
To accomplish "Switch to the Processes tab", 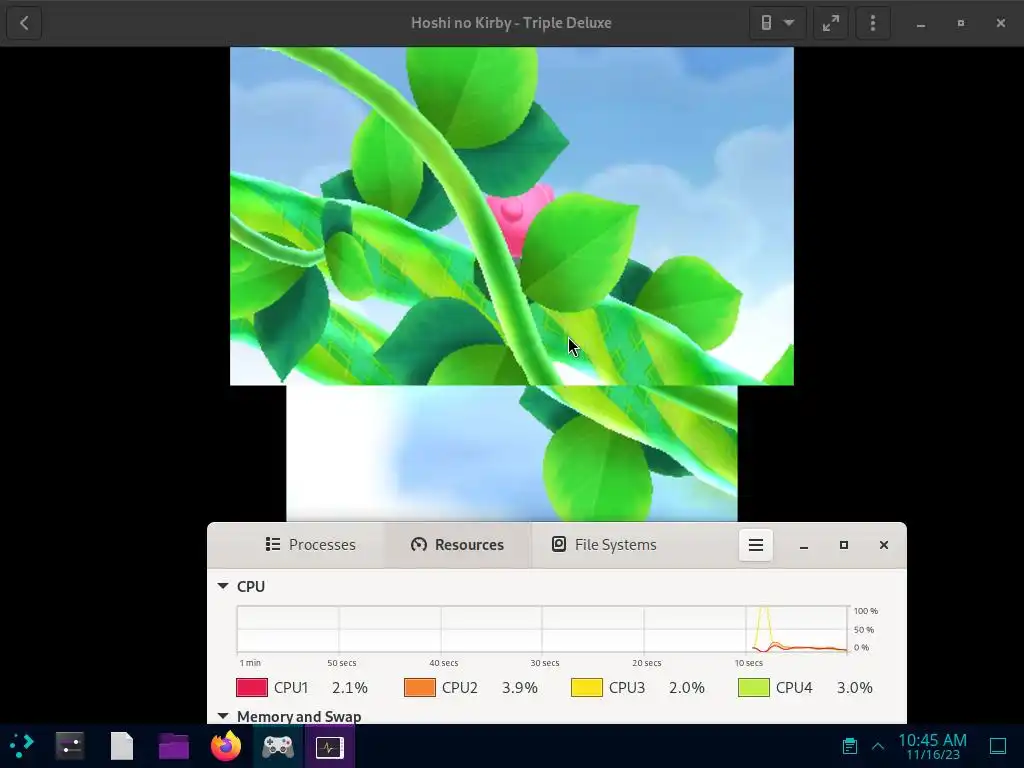I will [310, 545].
